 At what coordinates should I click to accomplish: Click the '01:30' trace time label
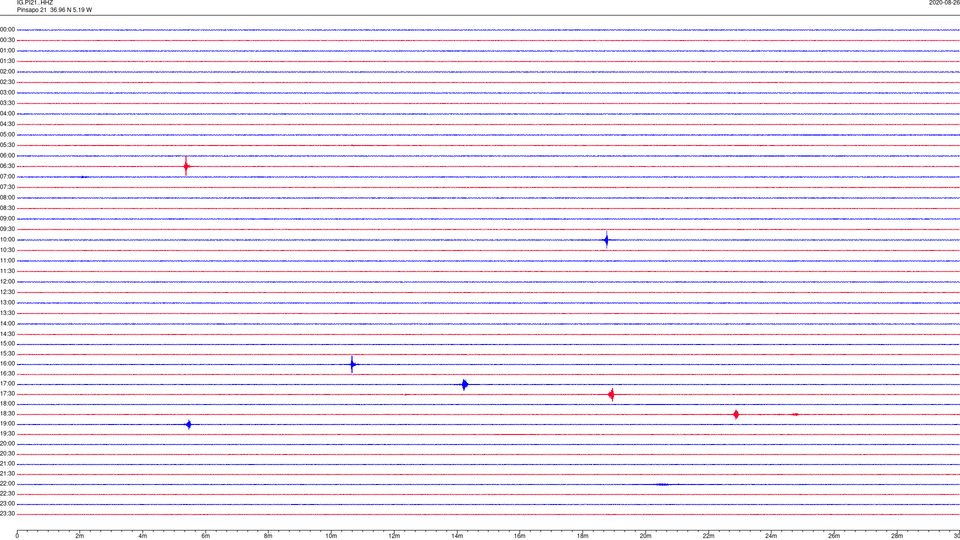7,61
